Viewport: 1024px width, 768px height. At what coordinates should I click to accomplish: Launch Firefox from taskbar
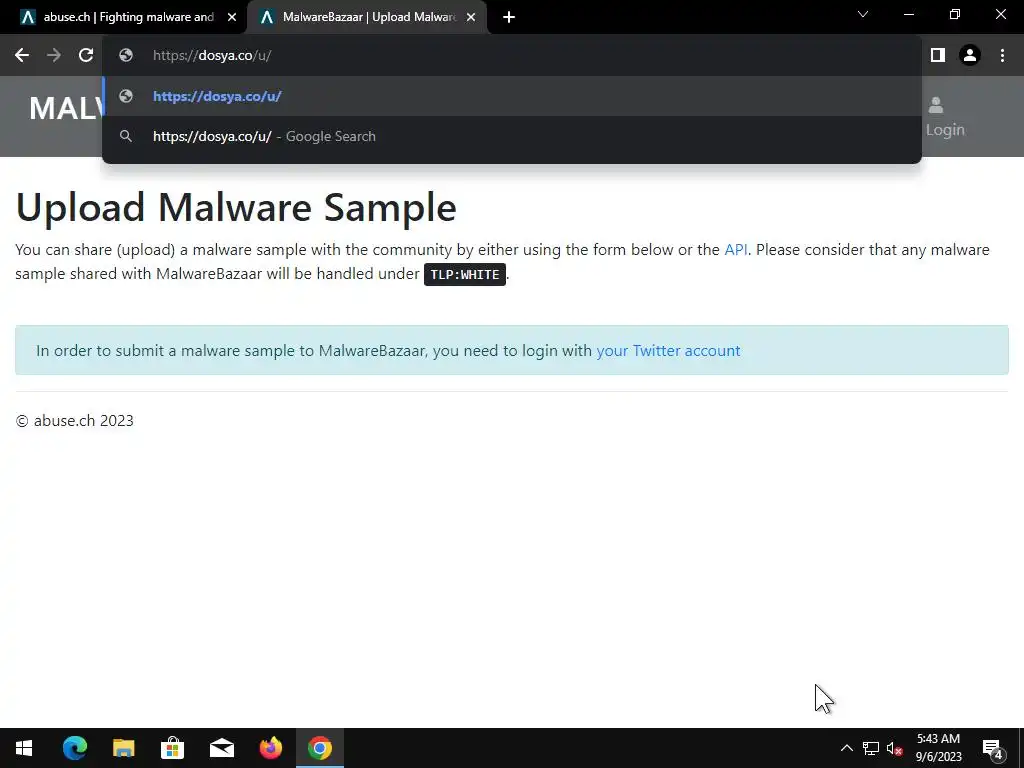coord(270,748)
